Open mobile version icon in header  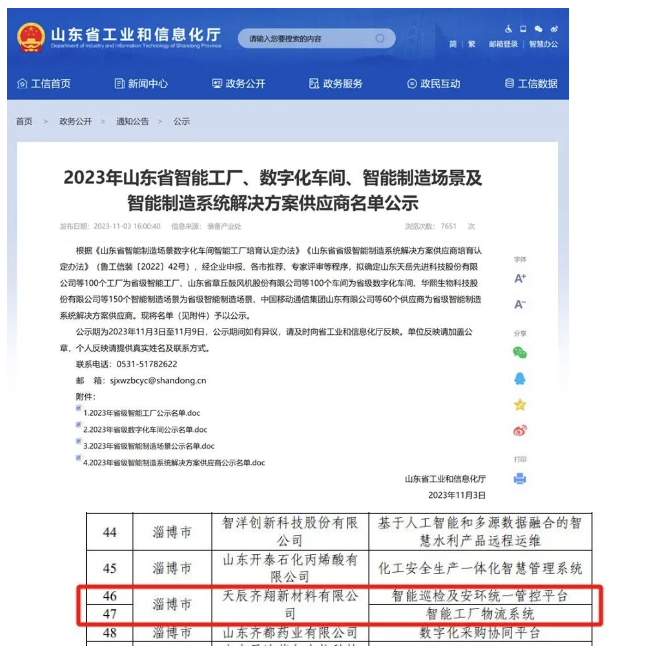pyautogui.click(x=523, y=29)
